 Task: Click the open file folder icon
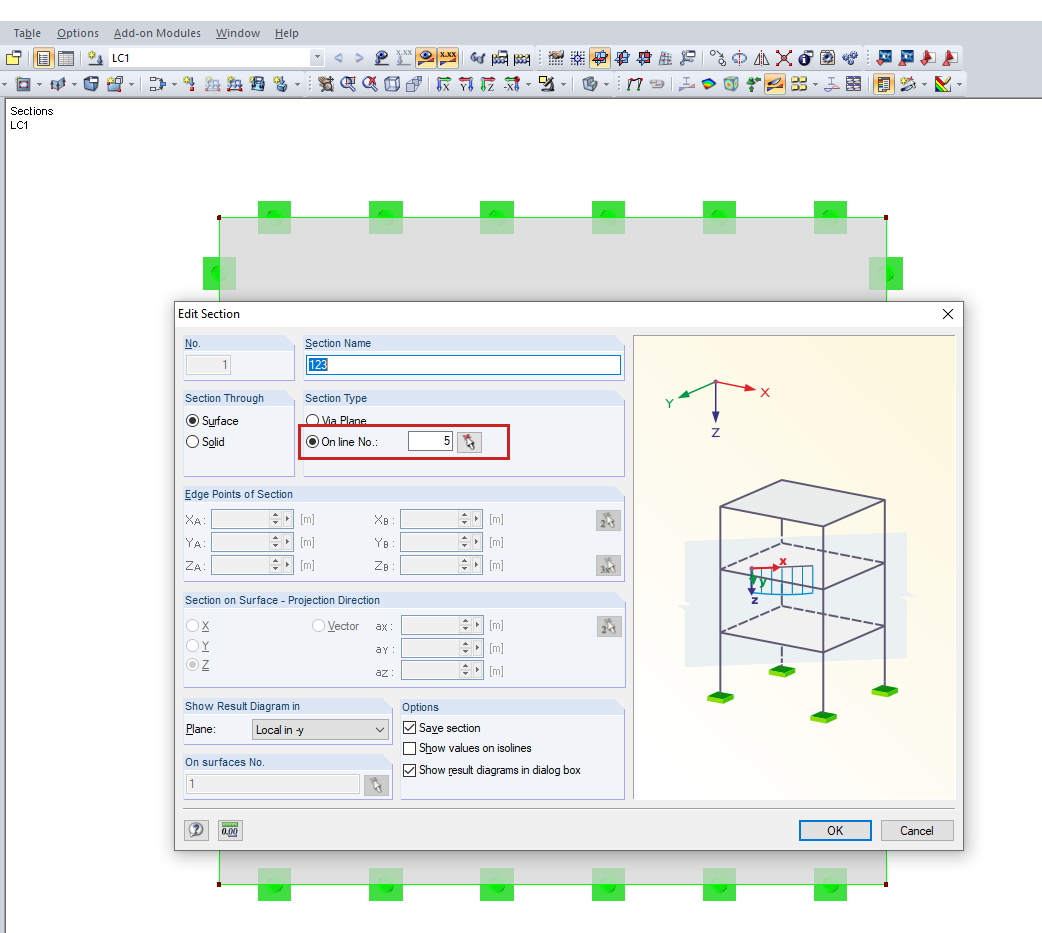click(14, 58)
